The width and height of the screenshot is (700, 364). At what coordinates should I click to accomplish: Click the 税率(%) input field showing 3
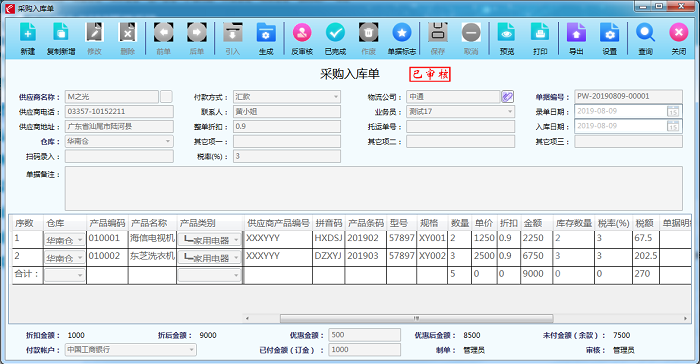click(x=287, y=156)
